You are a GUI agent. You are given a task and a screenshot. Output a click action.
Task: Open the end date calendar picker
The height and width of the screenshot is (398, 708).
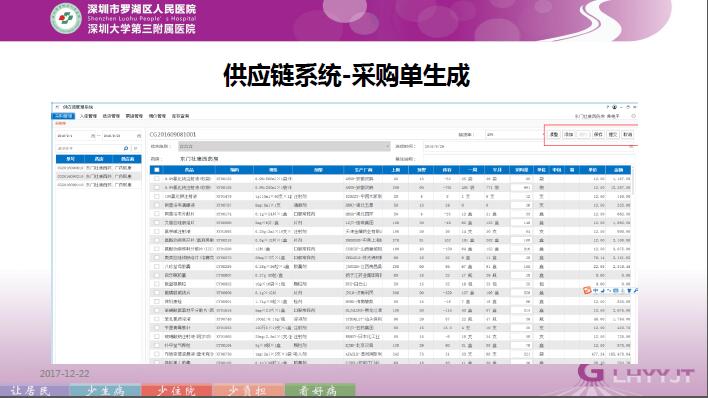pyautogui.click(x=139, y=136)
